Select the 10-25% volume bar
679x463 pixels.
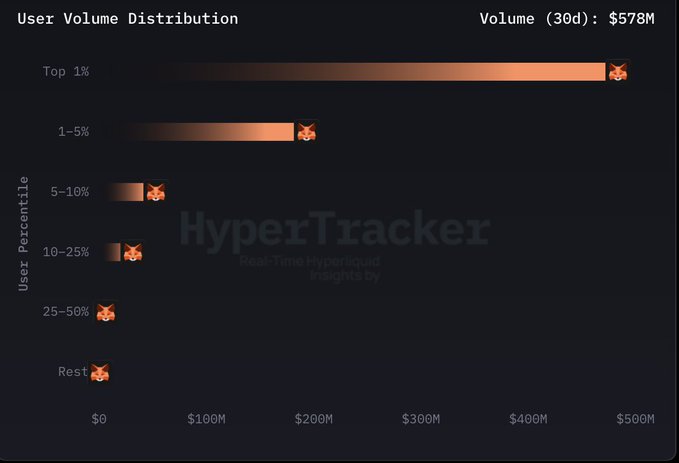(110, 252)
